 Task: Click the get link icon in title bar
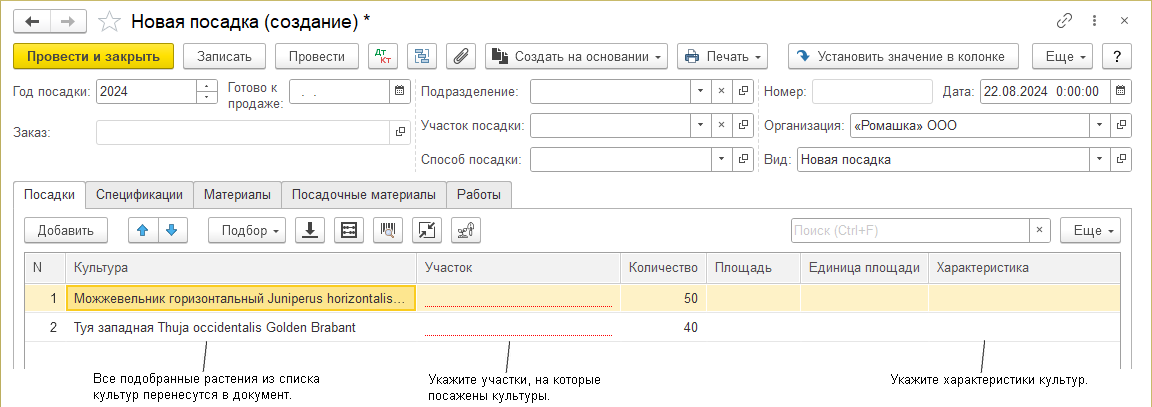coord(1064,21)
